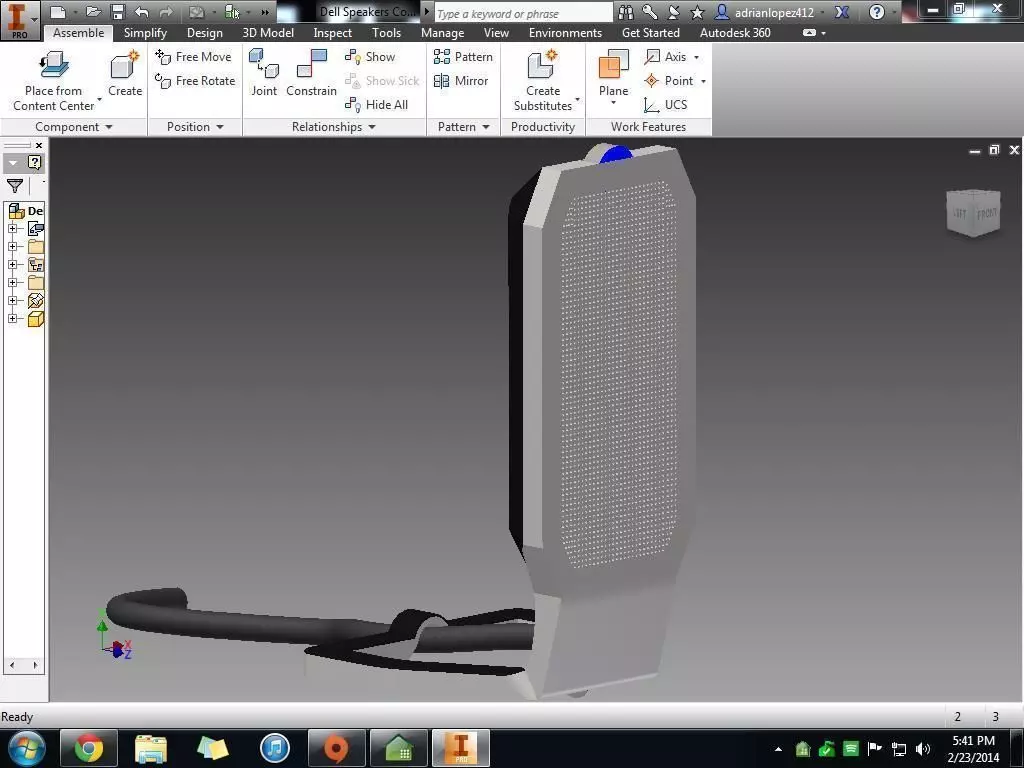Click the ViewCube in the viewport

(973, 212)
